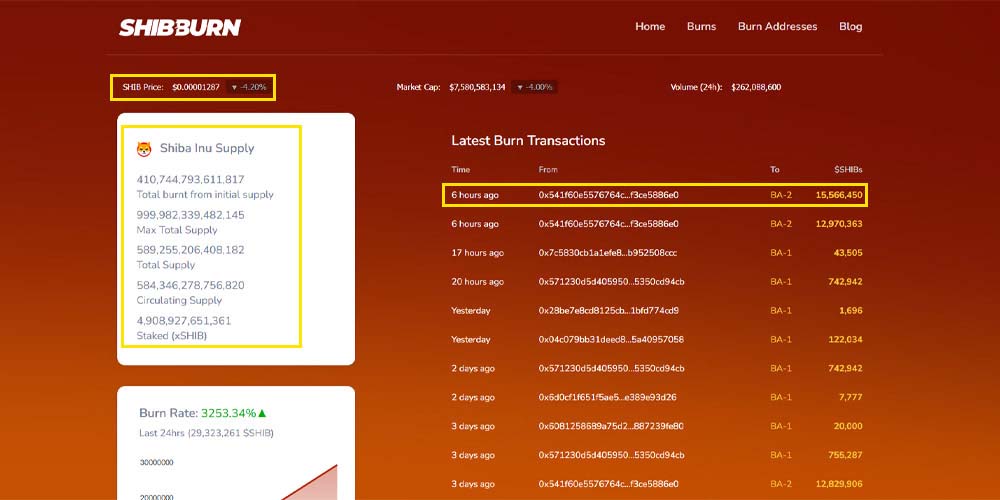Visit the Blog page

851,26
